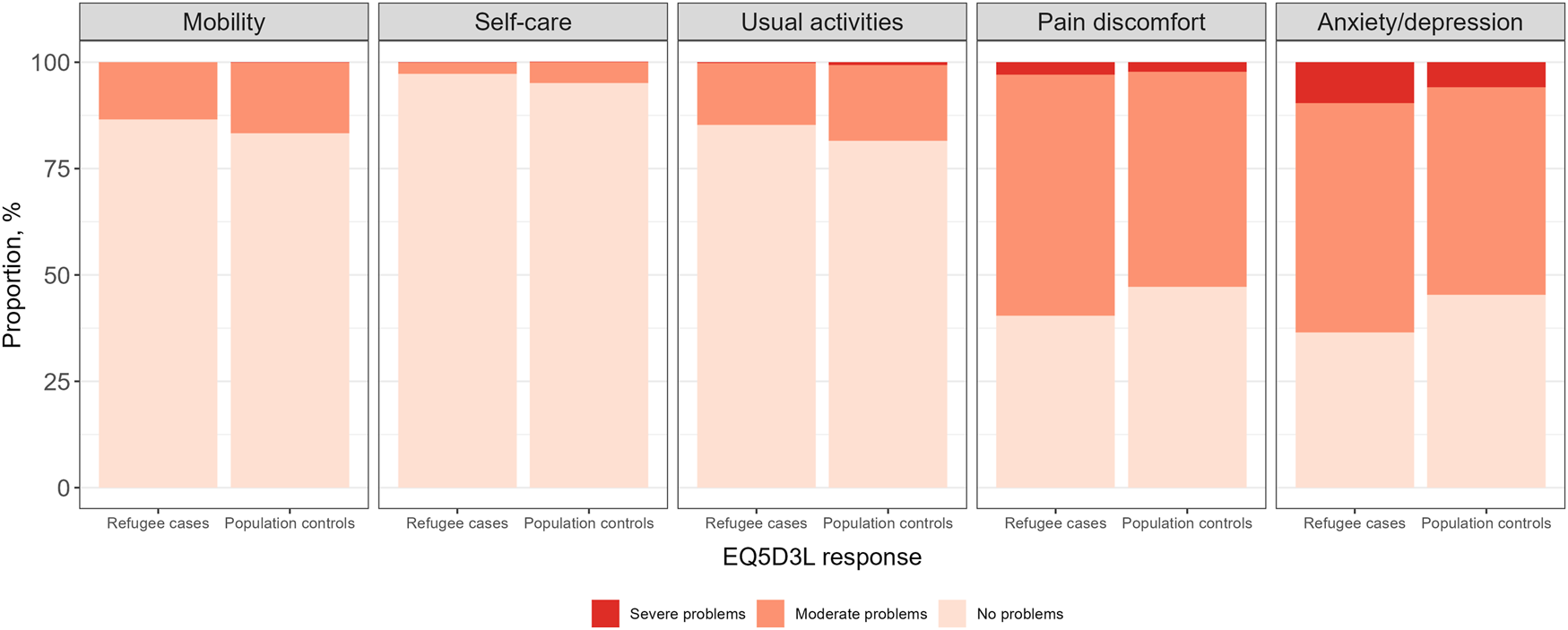Click moderate segment of Mobility Population controls bar
Screen dimensions: 1568x630
pyautogui.click(x=290, y=99)
